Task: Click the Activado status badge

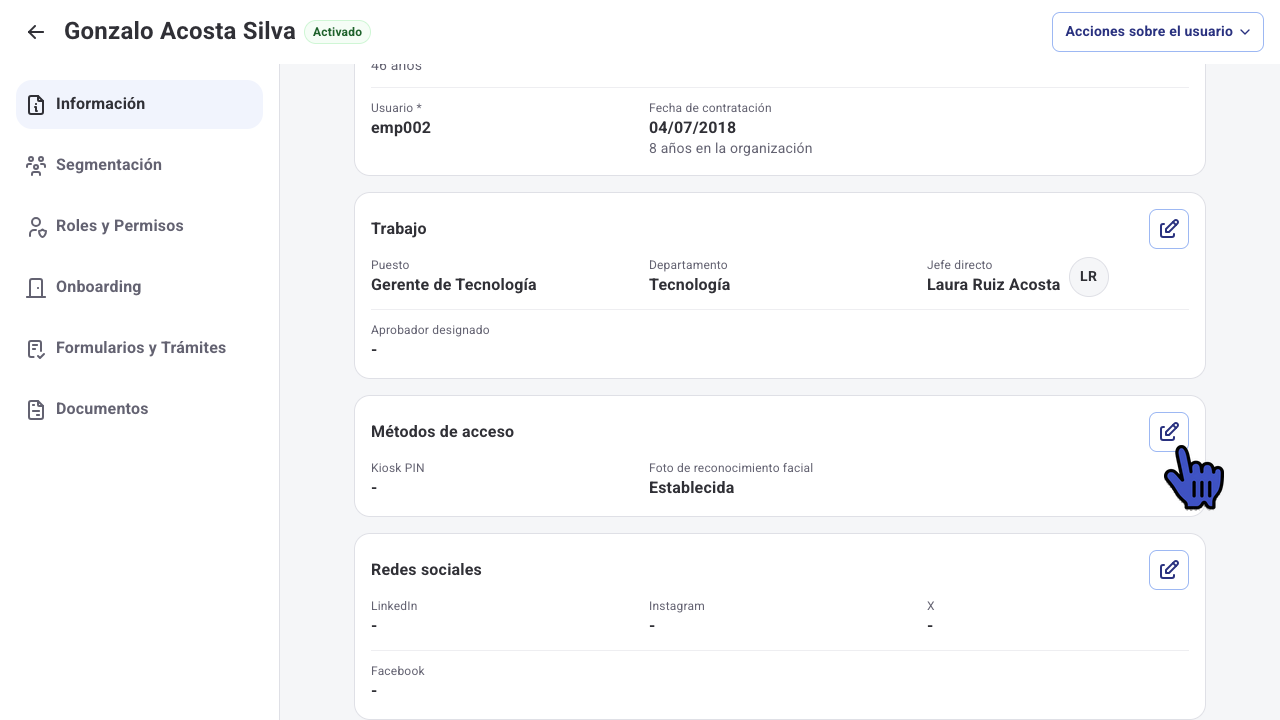Action: pos(337,32)
